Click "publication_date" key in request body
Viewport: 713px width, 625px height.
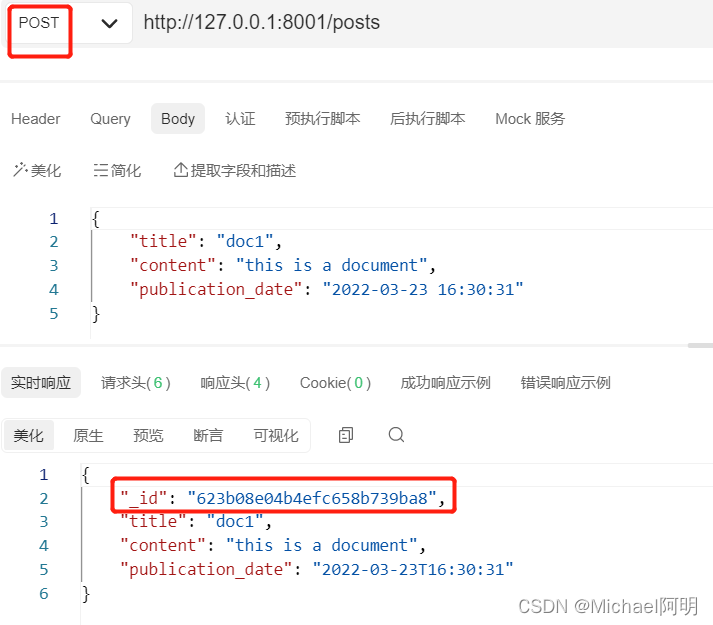(216, 290)
